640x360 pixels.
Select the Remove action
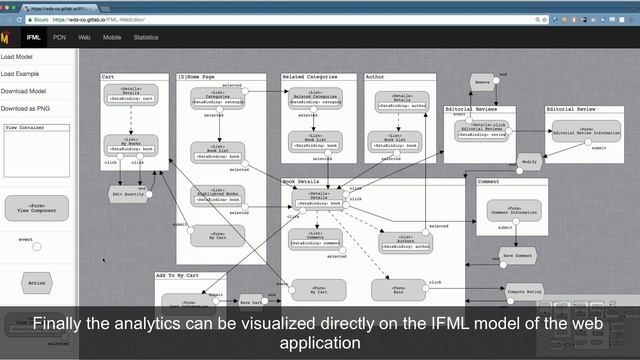click(x=482, y=82)
